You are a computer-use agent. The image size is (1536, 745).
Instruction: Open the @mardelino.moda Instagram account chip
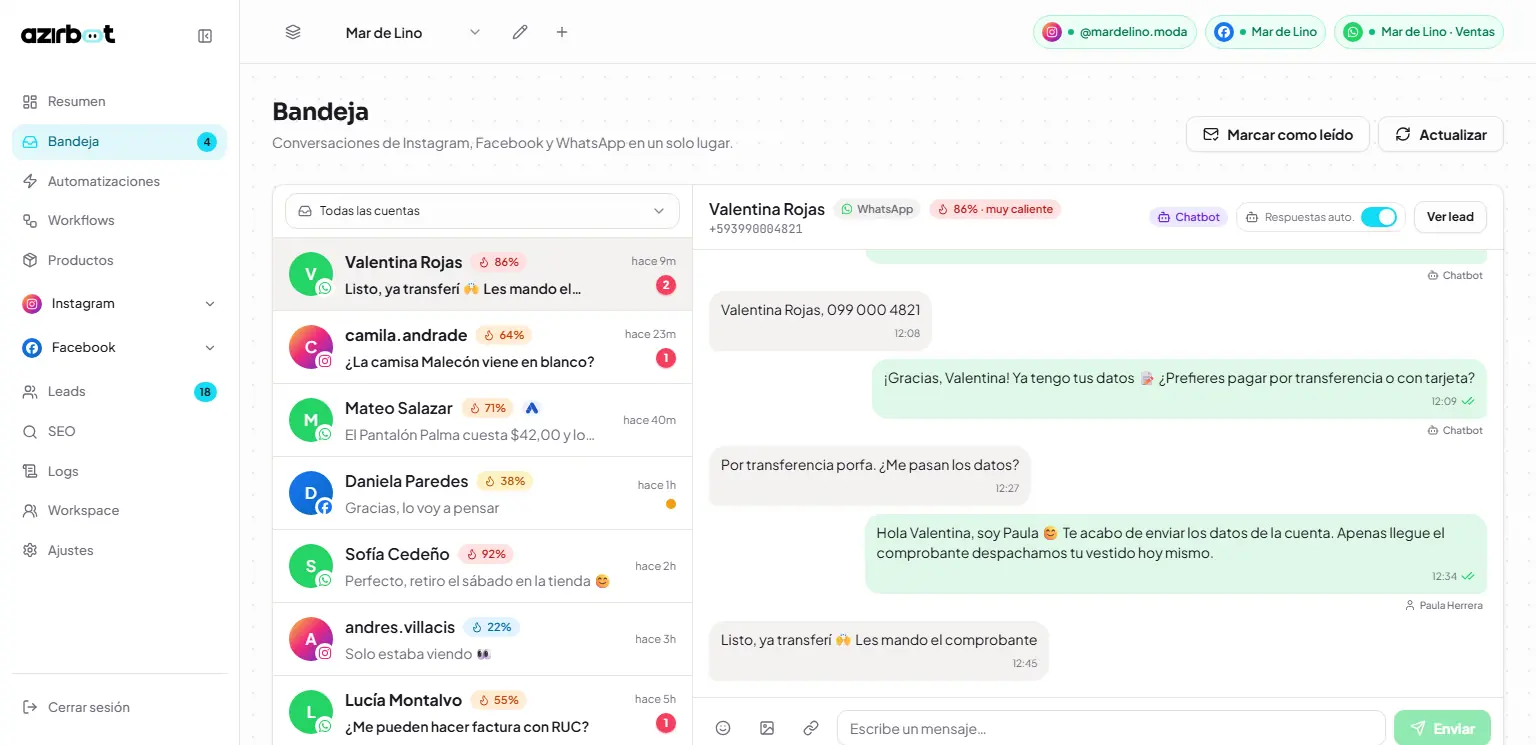point(1115,32)
